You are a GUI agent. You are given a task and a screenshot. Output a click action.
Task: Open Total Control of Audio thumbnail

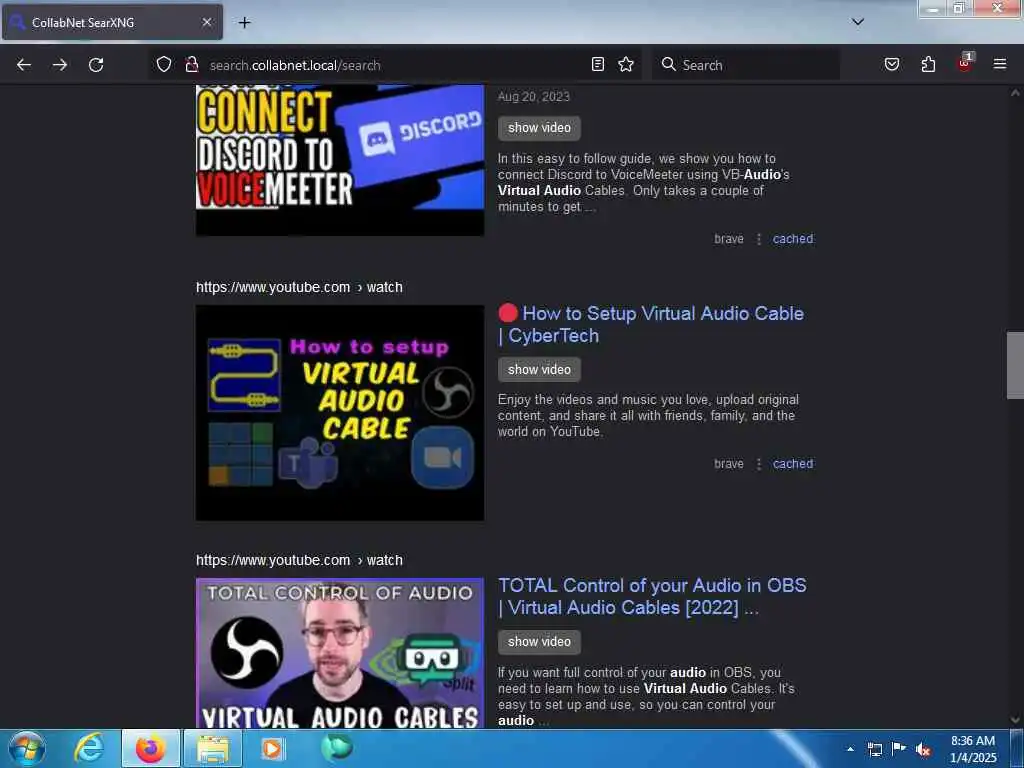[x=340, y=653]
